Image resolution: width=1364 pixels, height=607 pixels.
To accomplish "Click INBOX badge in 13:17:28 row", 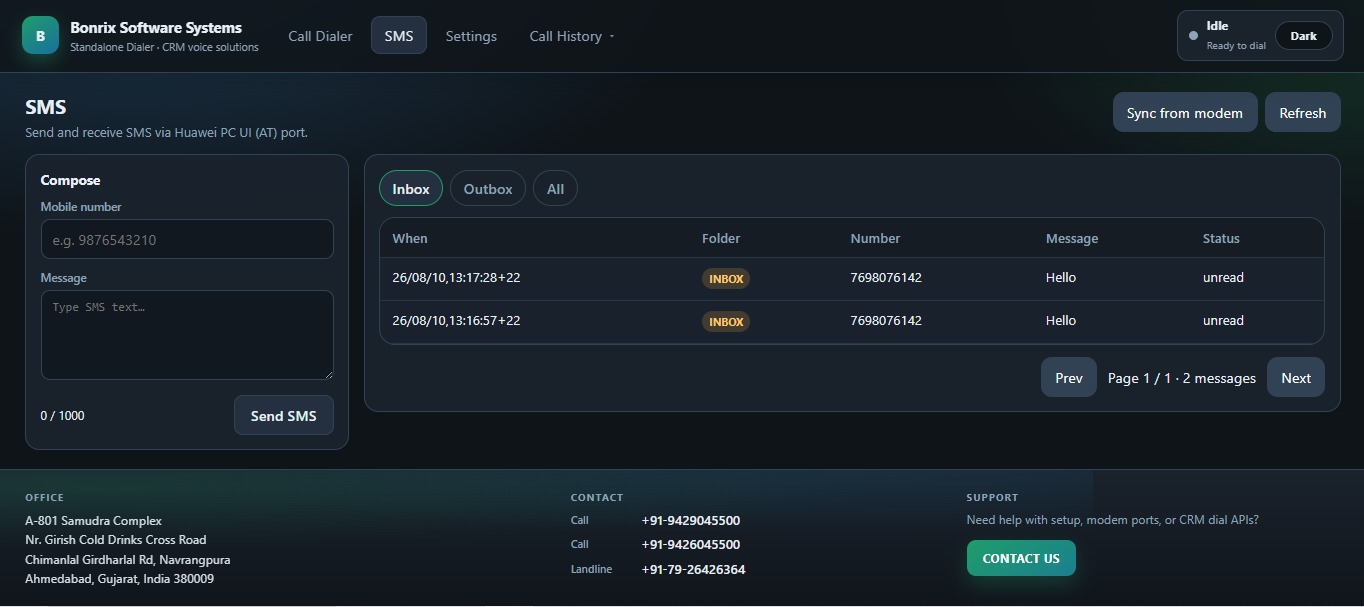I will click(726, 279).
